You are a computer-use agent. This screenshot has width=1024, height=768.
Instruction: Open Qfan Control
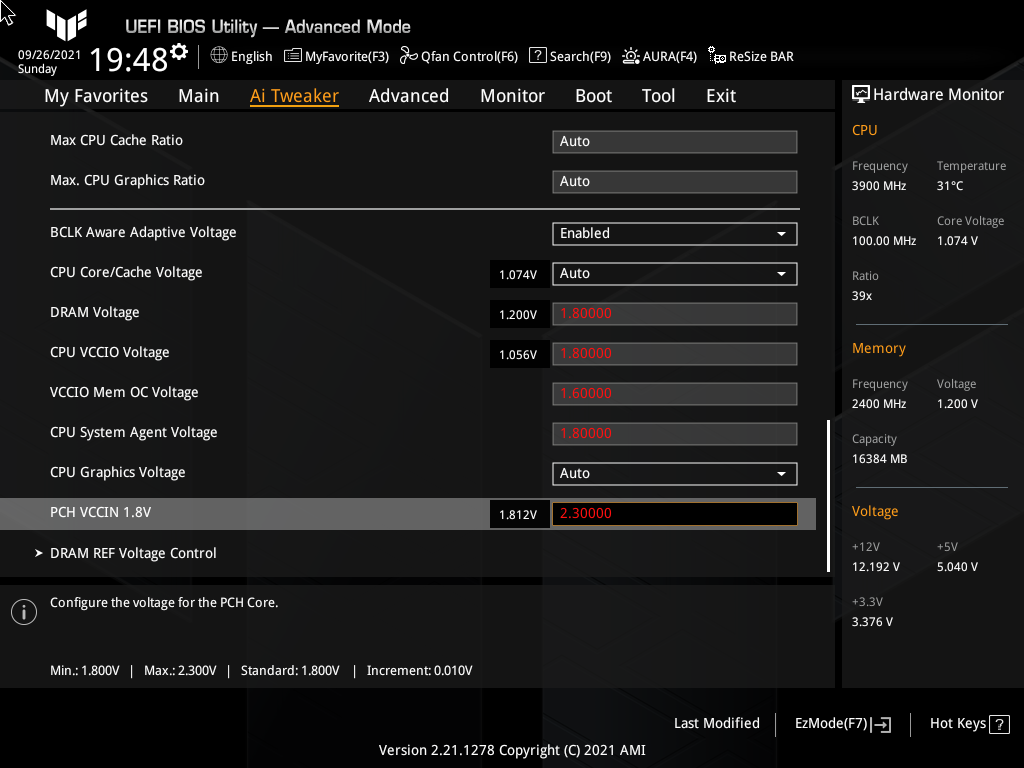click(x=459, y=56)
